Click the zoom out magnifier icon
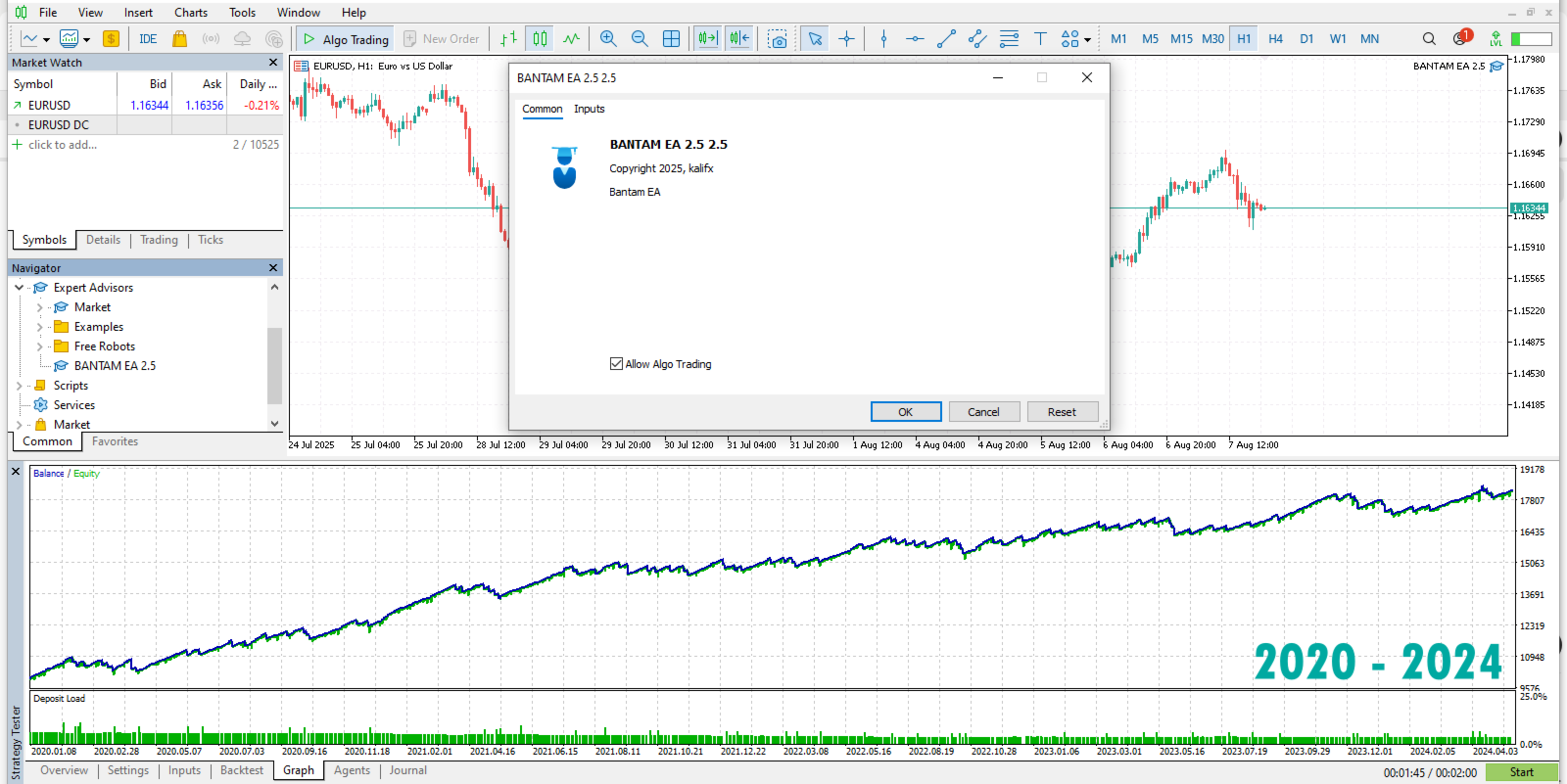The width and height of the screenshot is (1567, 784). pyautogui.click(x=640, y=39)
